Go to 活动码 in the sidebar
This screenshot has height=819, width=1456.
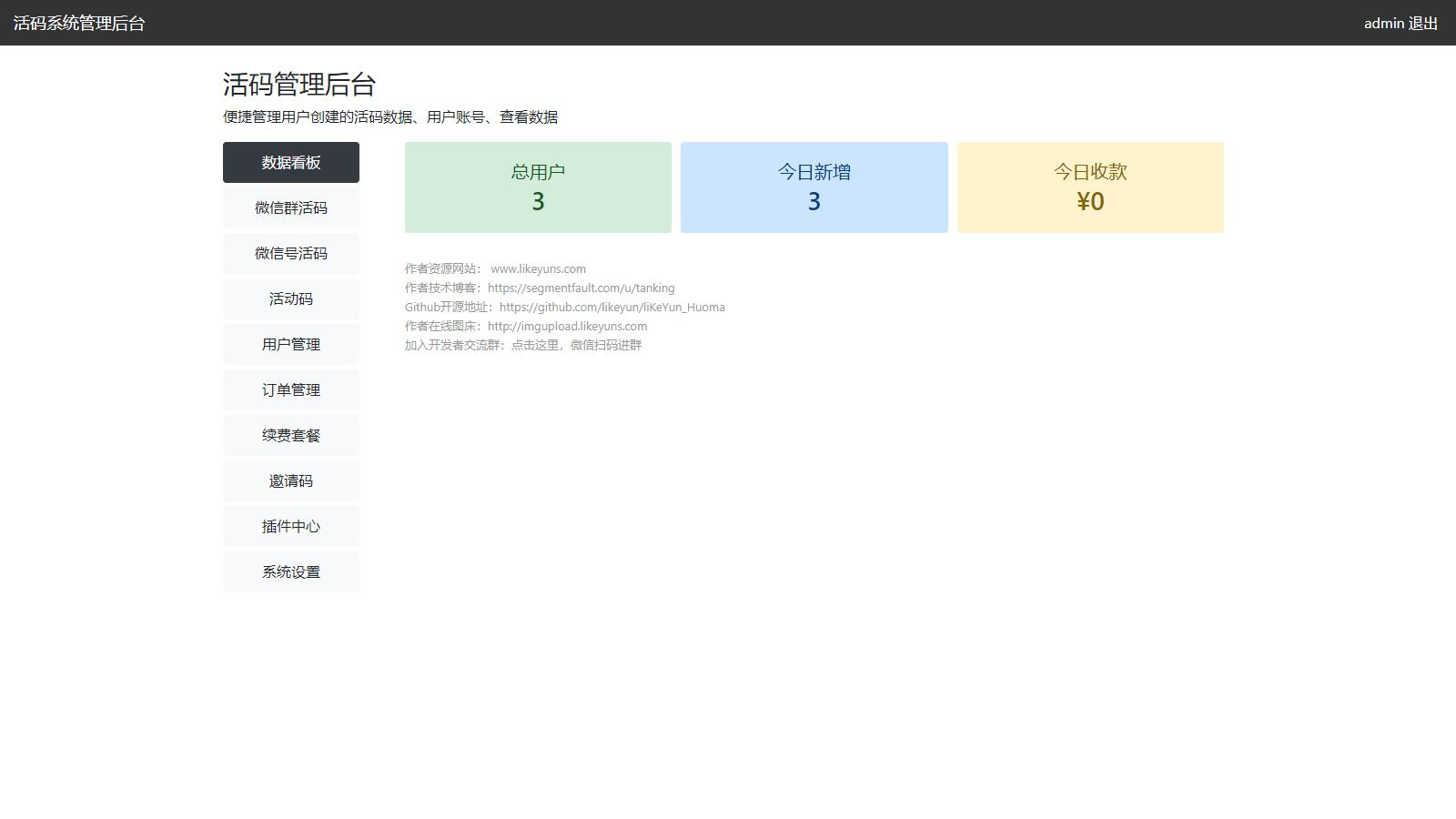291,298
